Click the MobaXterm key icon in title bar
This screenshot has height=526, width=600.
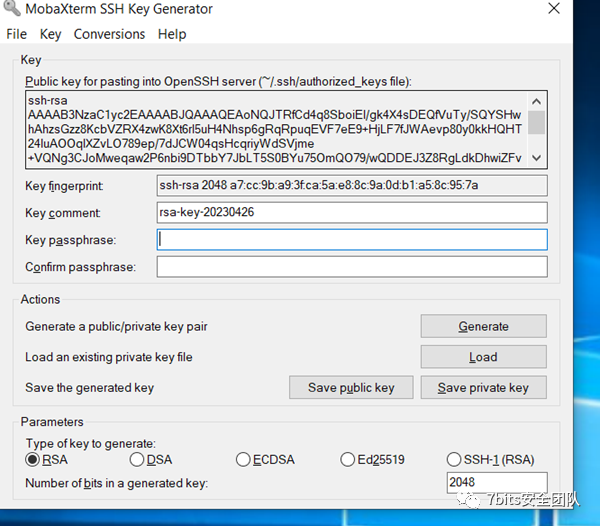[11, 8]
